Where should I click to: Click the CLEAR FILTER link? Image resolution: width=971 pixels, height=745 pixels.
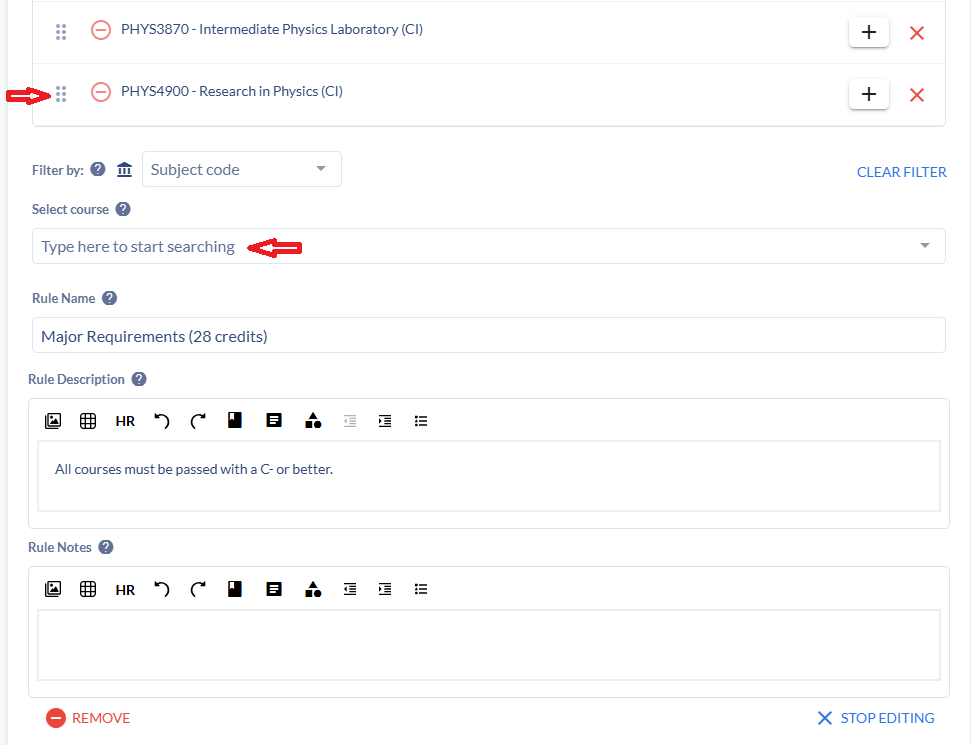pyautogui.click(x=901, y=172)
